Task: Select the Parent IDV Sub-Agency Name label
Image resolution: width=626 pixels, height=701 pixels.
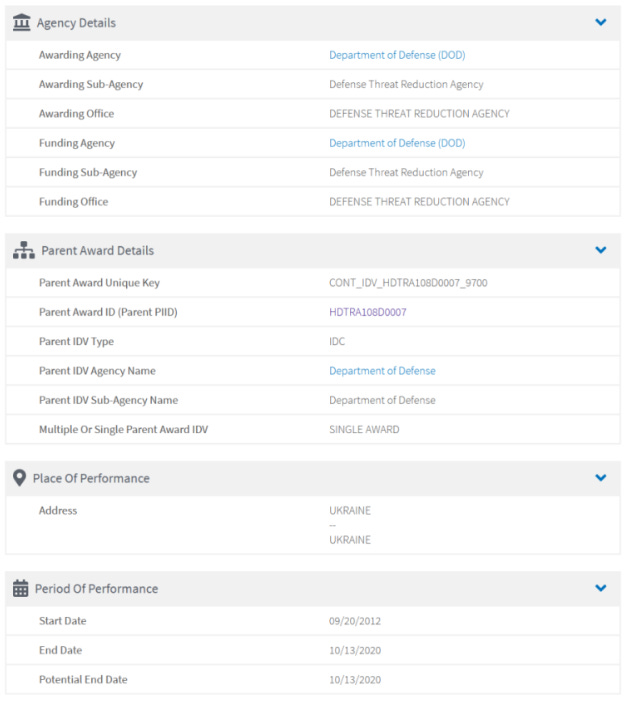Action: [x=109, y=400]
